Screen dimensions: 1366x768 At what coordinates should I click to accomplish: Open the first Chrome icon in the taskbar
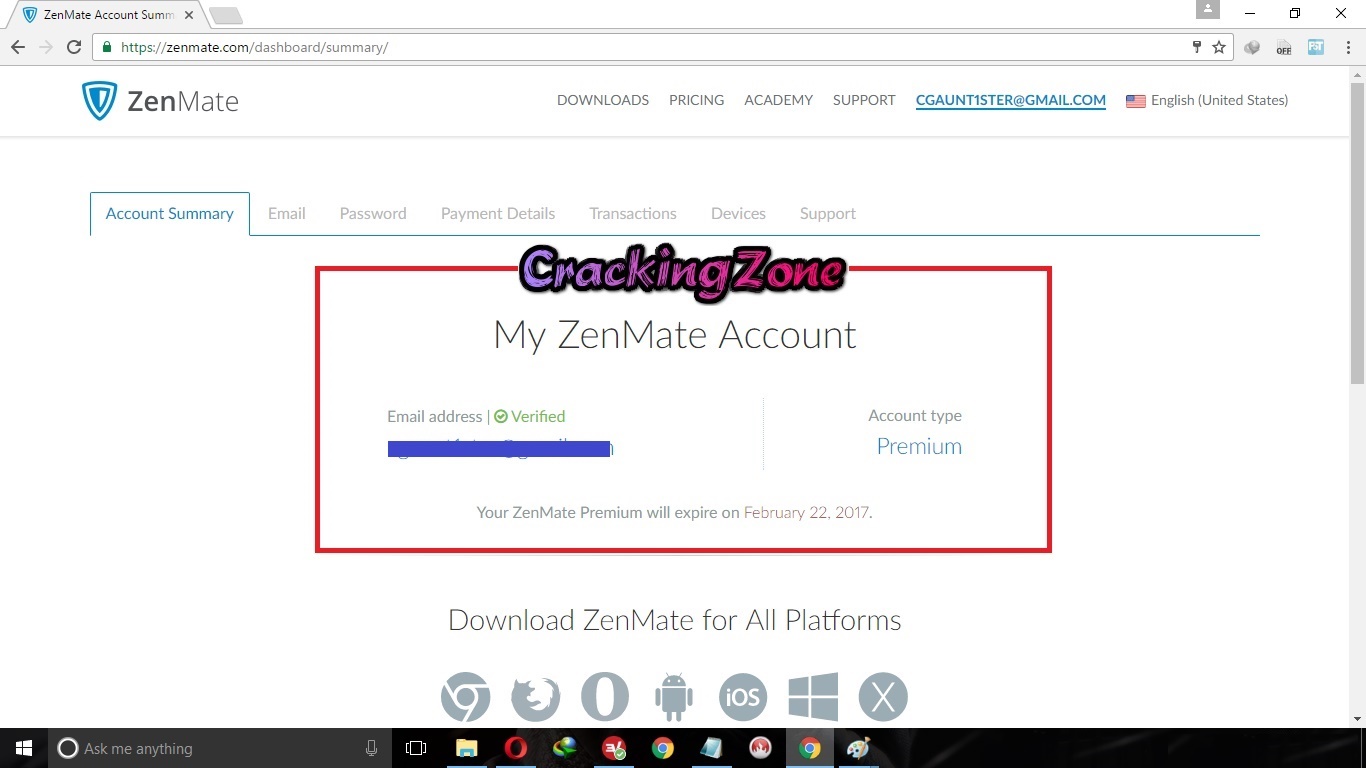click(x=663, y=748)
